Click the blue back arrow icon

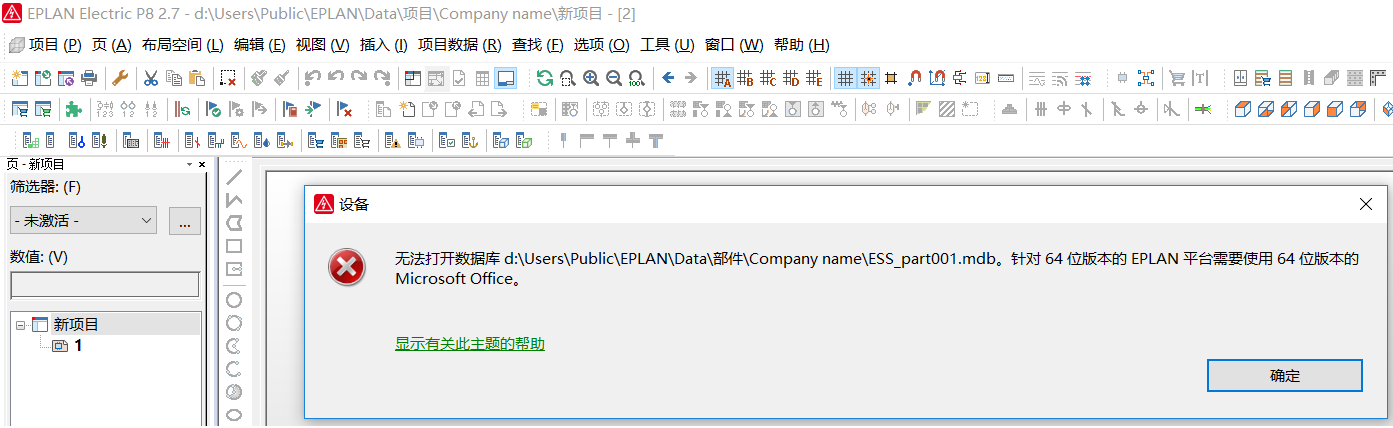[668, 78]
